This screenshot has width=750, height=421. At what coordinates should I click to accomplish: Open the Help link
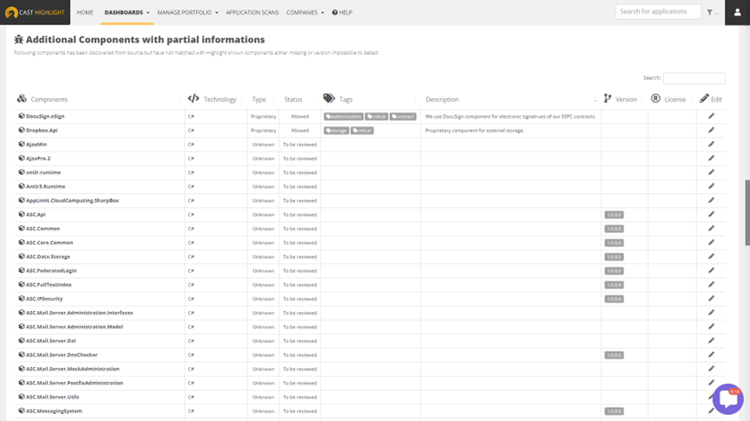click(x=342, y=13)
